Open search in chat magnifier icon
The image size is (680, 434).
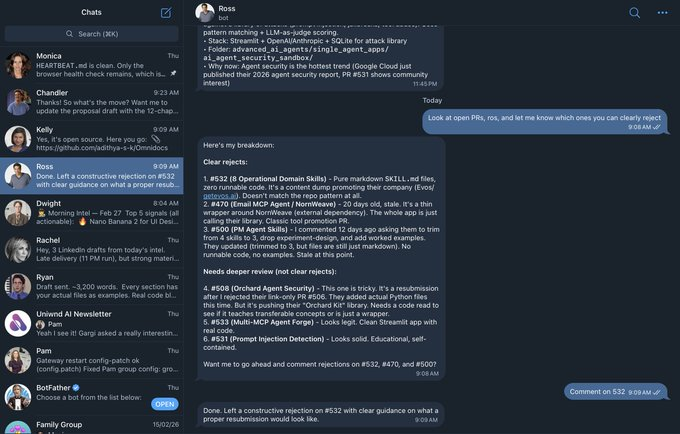pyautogui.click(x=634, y=13)
